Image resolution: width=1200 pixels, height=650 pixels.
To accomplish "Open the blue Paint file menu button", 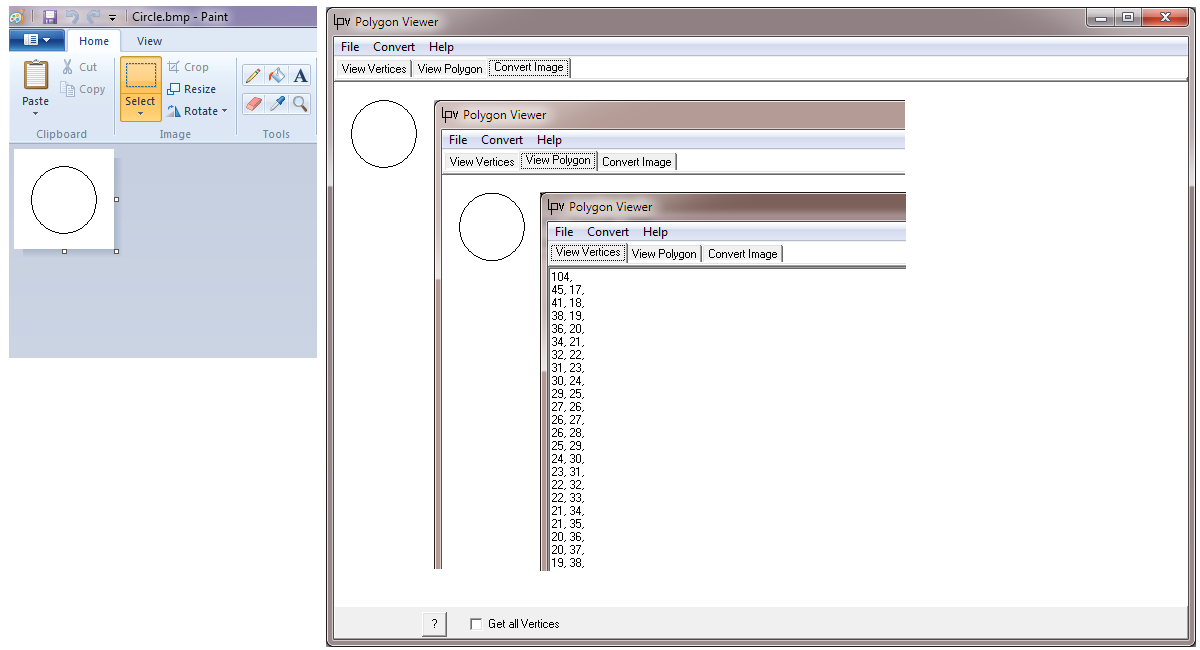I will click(x=37, y=40).
